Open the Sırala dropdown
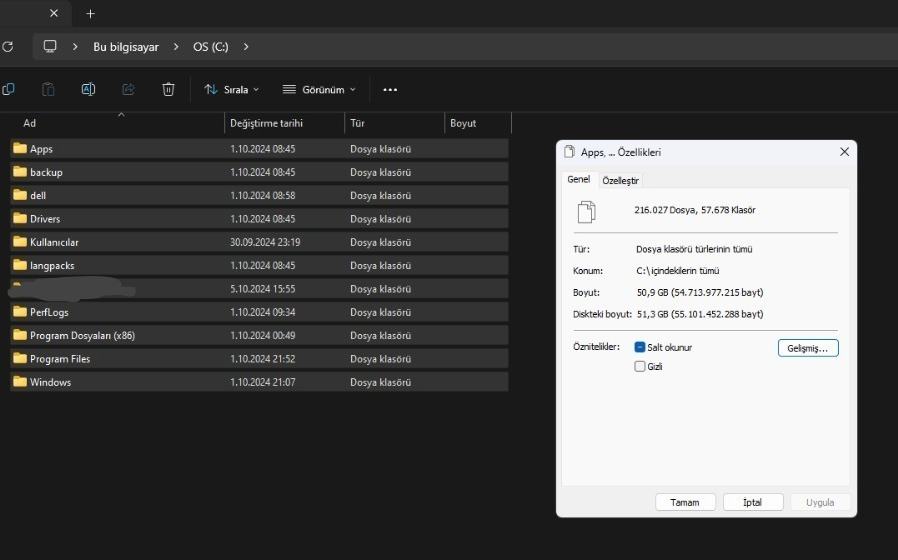This screenshot has height=560, width=898. [231, 89]
